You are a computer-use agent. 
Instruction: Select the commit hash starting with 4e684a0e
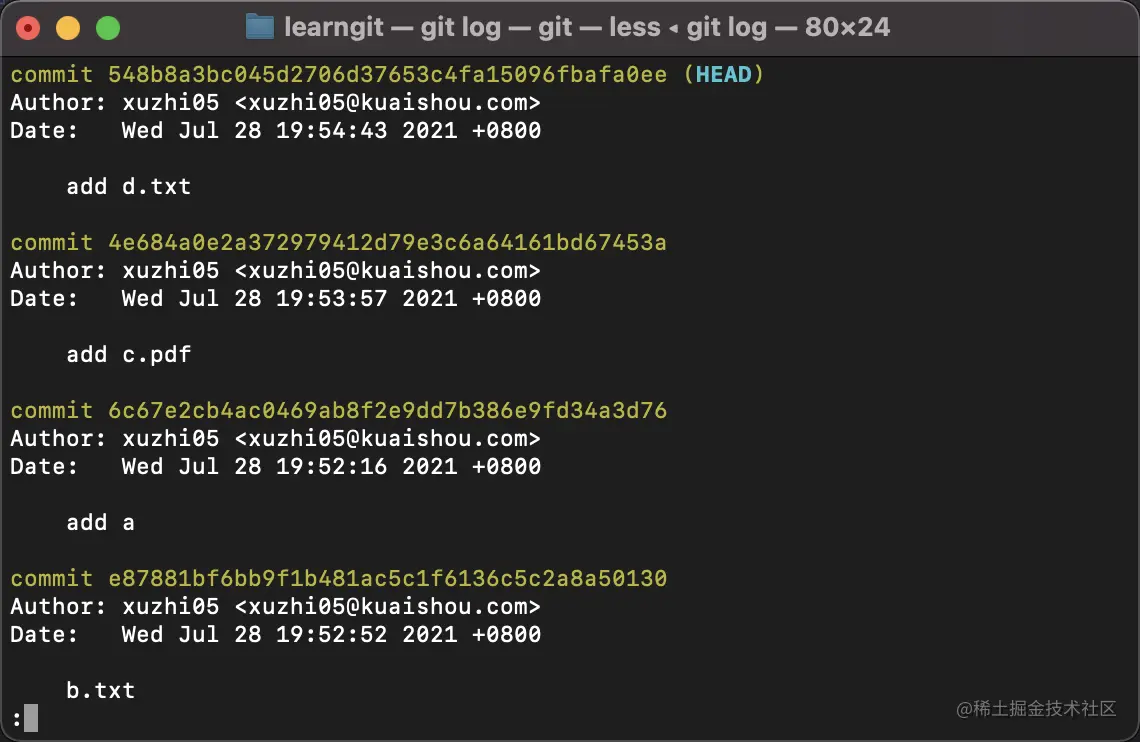pos(387,242)
